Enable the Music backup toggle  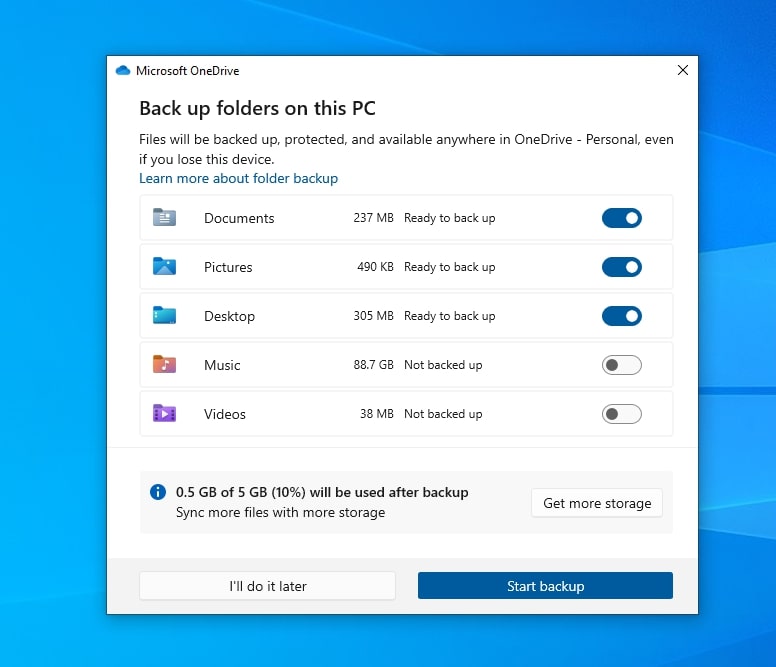pos(622,365)
